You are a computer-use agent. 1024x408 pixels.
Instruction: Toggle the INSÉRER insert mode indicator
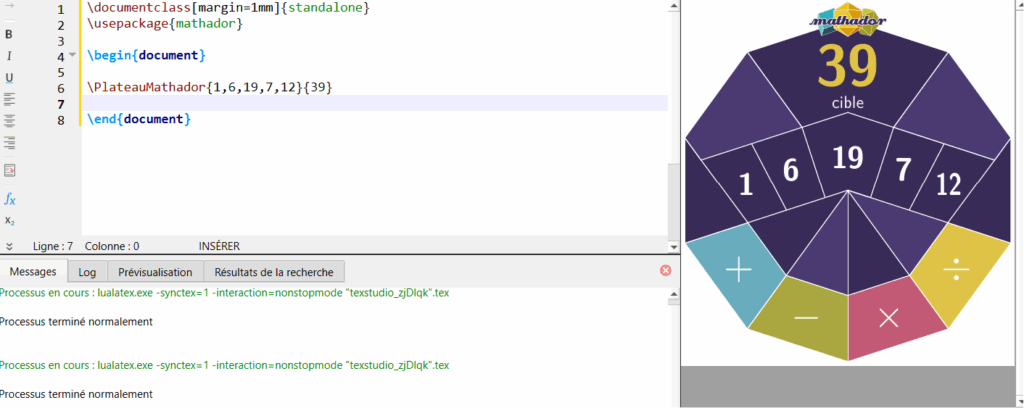click(219, 245)
